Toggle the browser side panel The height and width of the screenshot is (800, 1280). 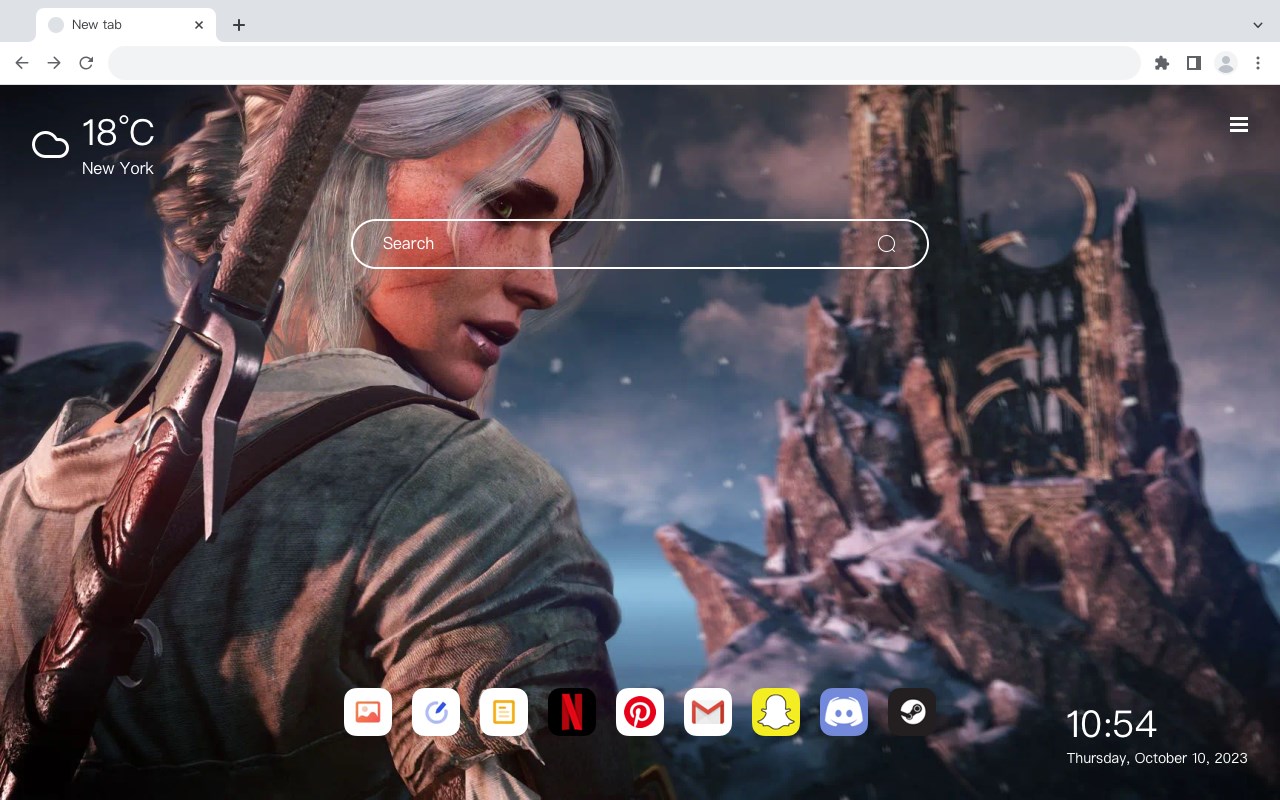click(1193, 63)
